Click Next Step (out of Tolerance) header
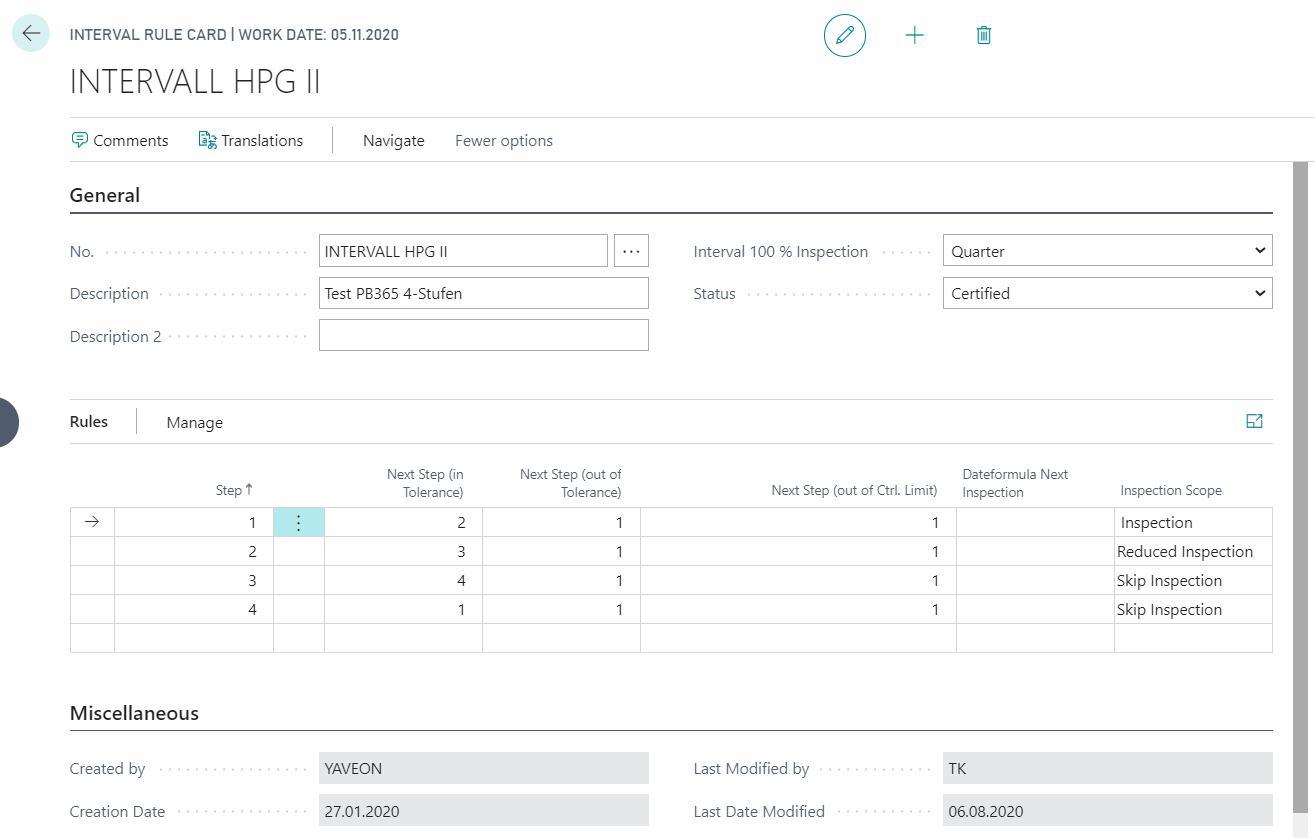The image size is (1315, 838). [570, 483]
